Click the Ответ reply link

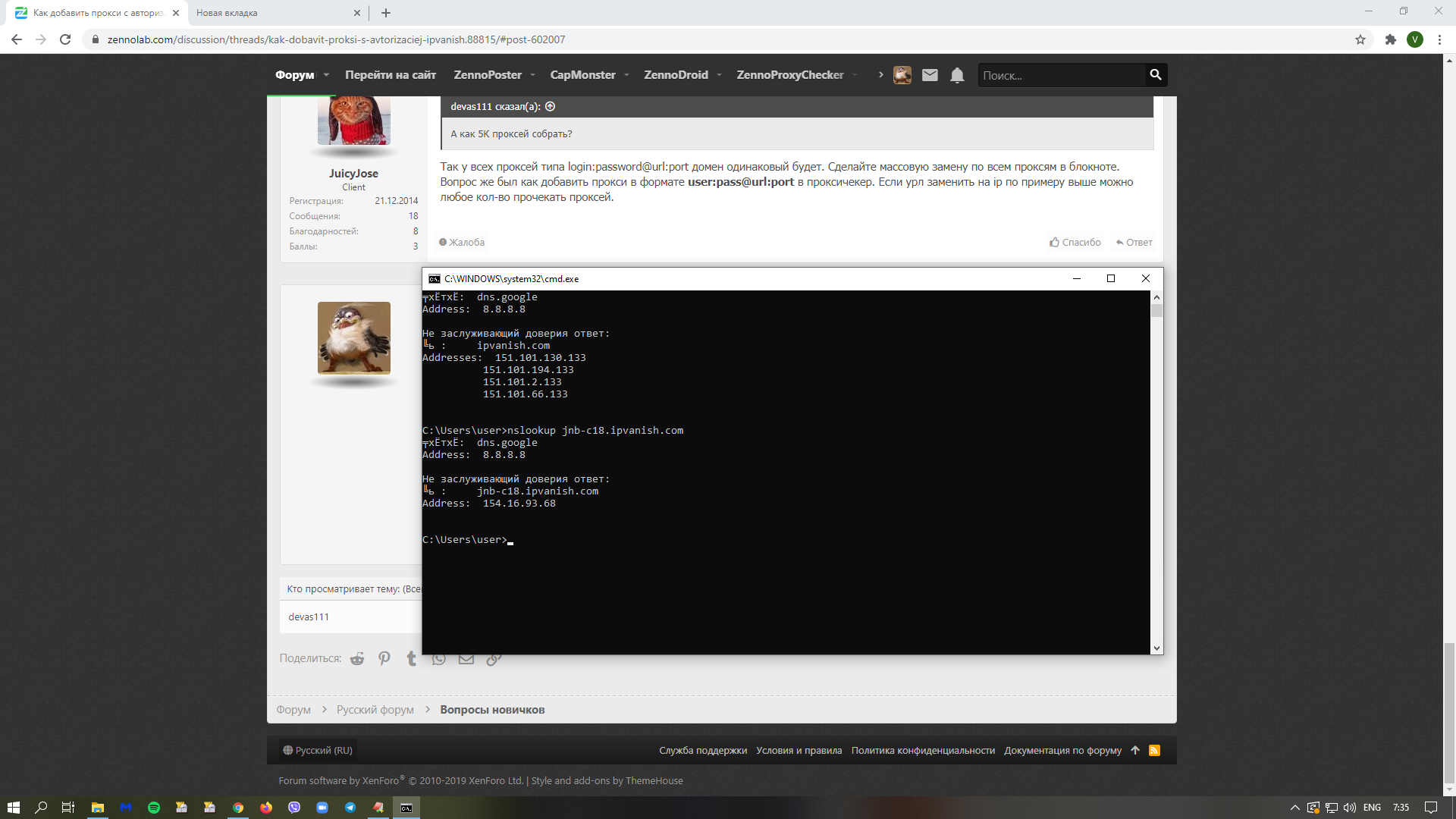point(1134,243)
